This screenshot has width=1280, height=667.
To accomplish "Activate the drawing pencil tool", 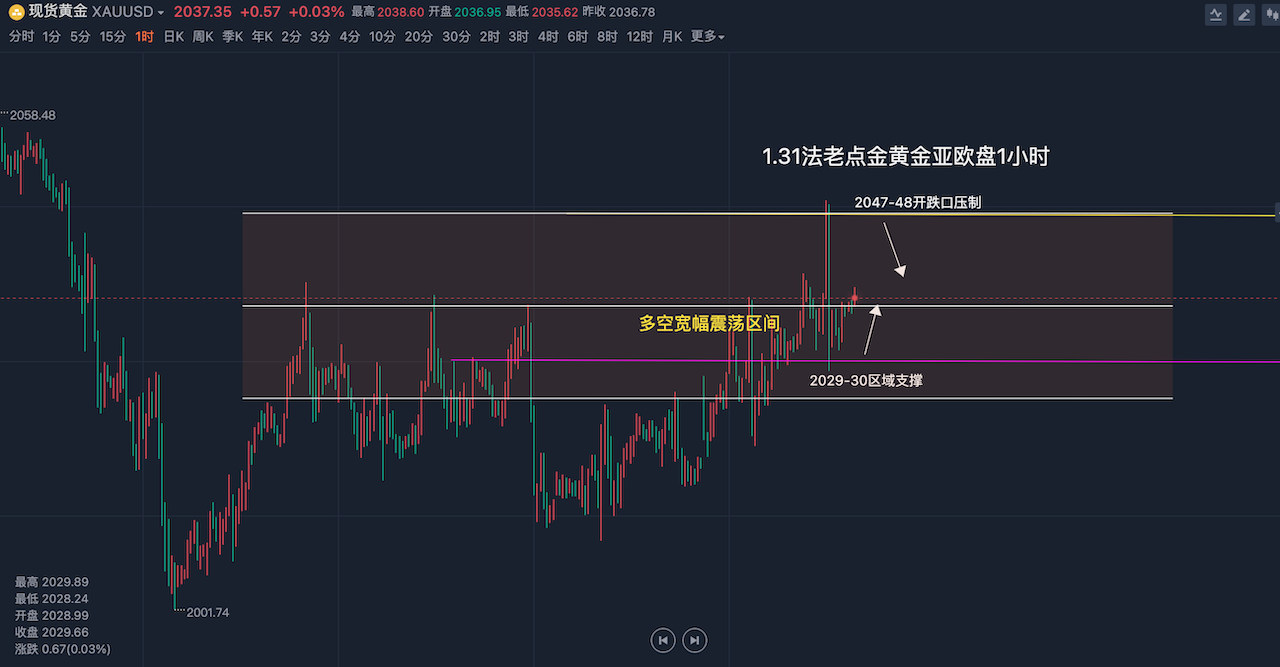I will point(1243,14).
